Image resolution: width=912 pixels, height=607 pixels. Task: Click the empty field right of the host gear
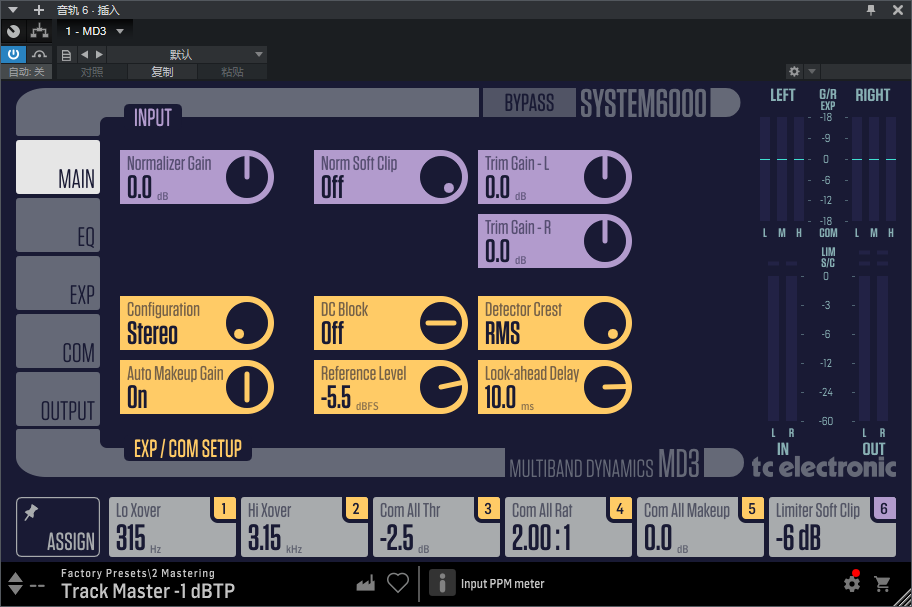[x=865, y=72]
